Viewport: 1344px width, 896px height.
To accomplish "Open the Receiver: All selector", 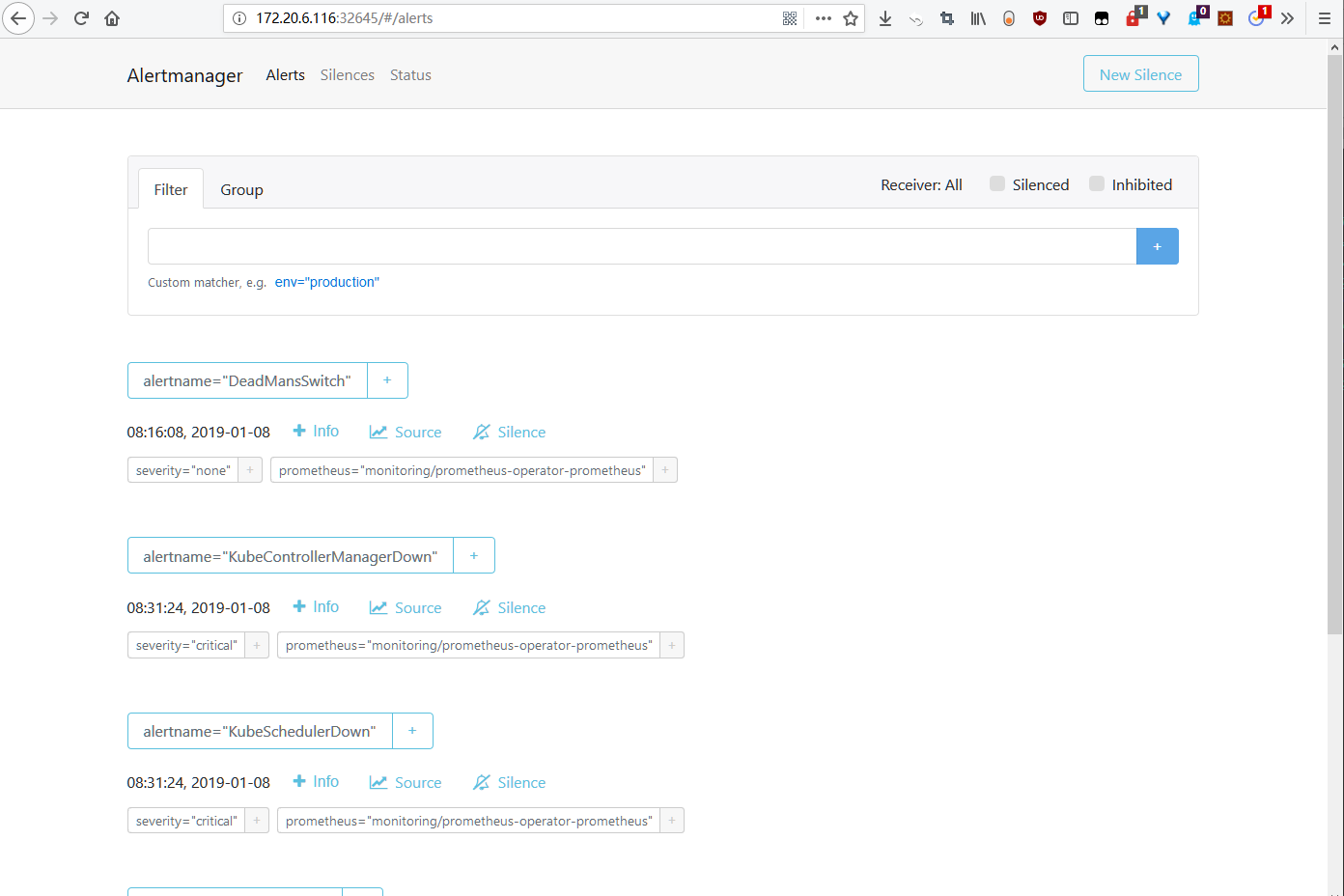I will click(x=921, y=184).
